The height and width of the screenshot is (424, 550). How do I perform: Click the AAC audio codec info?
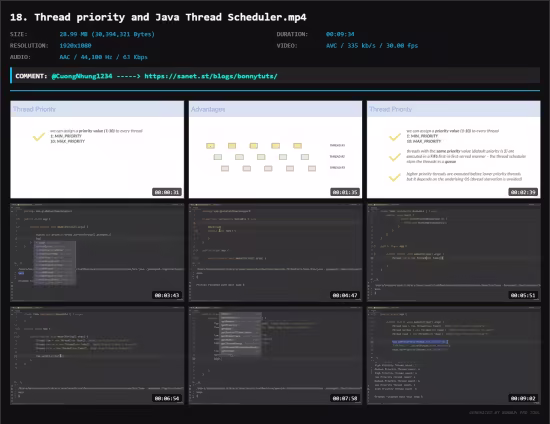coord(103,57)
